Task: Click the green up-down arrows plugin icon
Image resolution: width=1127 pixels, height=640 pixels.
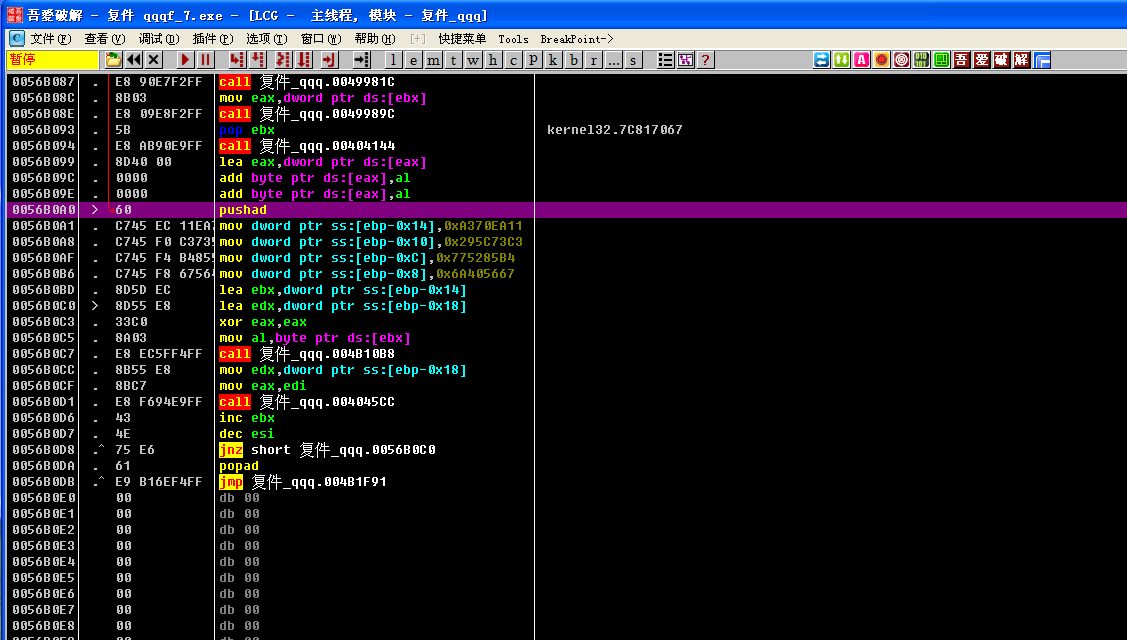Action: coord(842,60)
